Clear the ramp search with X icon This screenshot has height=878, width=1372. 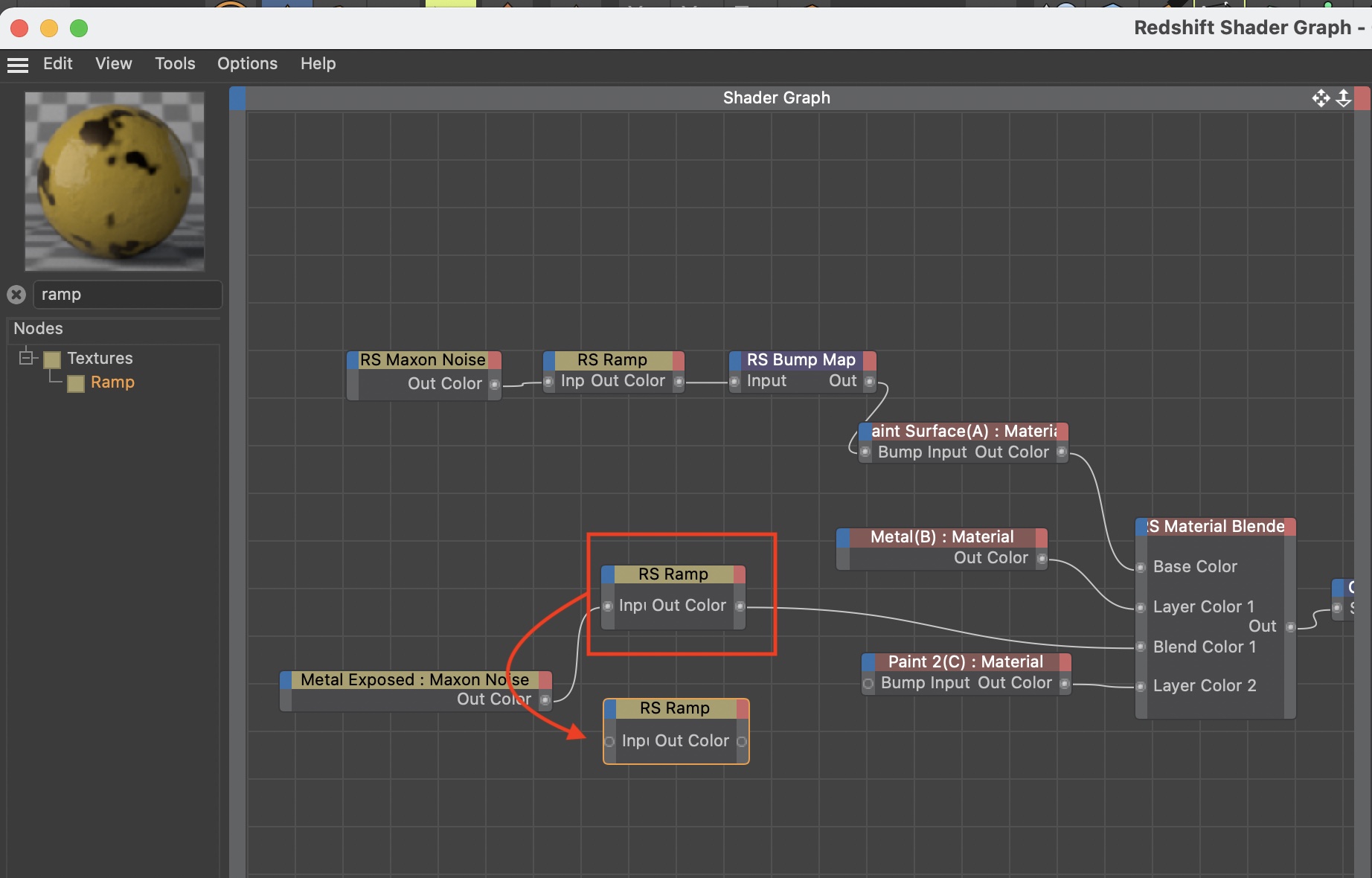[16, 295]
